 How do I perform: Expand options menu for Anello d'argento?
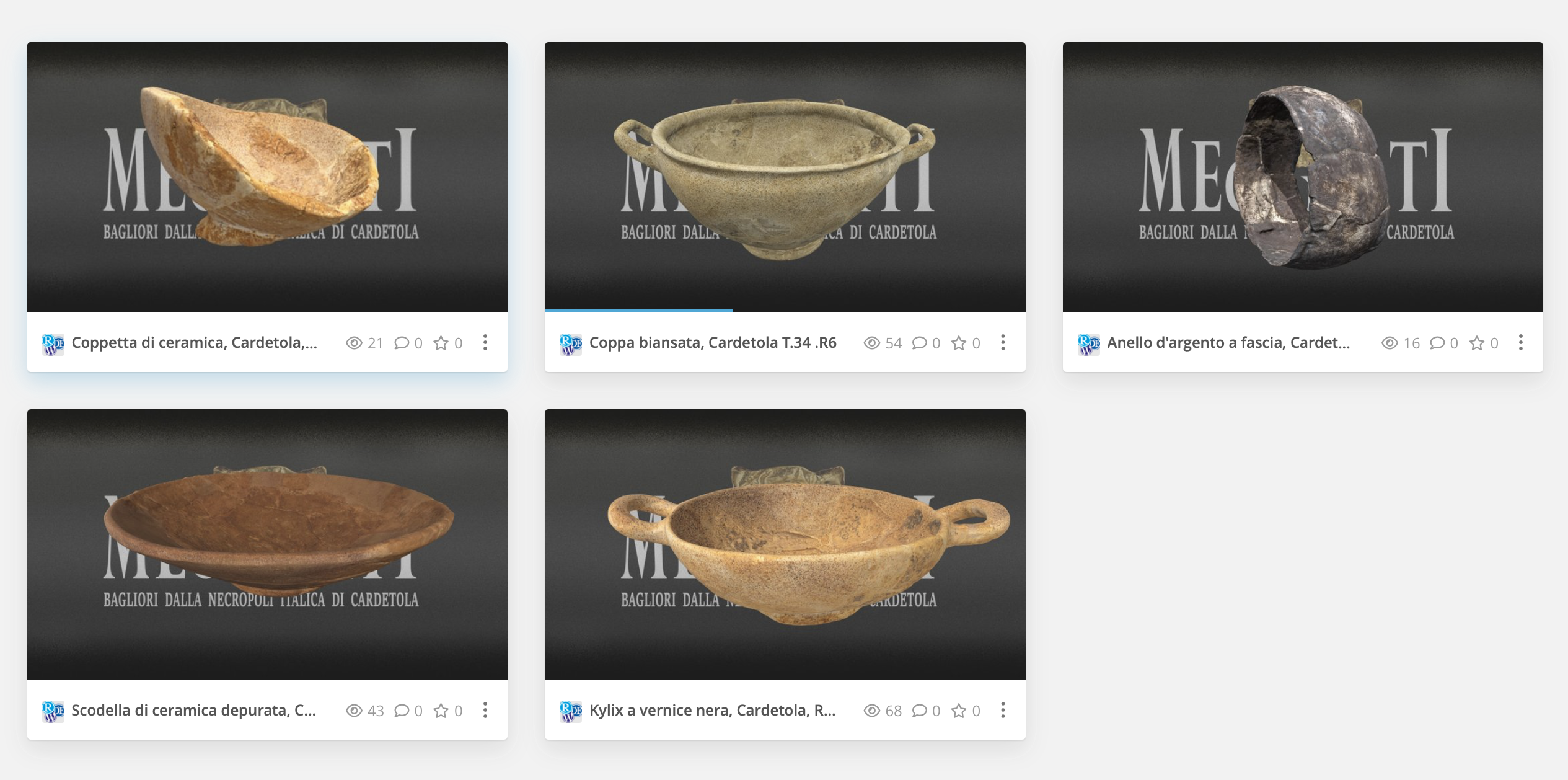tap(1521, 342)
